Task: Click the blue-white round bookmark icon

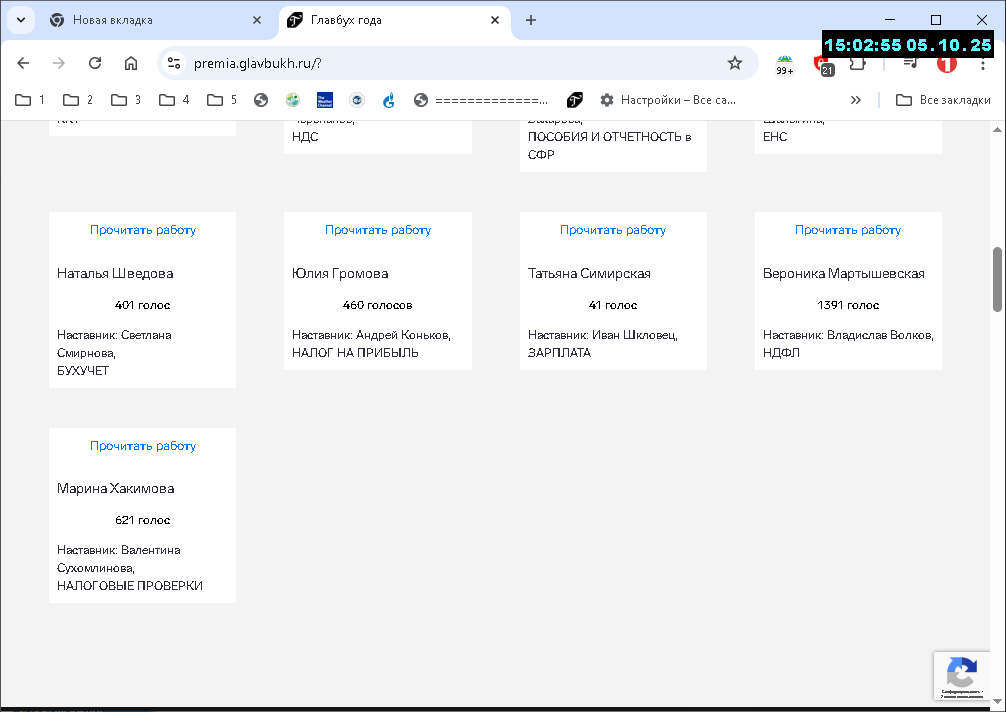Action: 357,100
